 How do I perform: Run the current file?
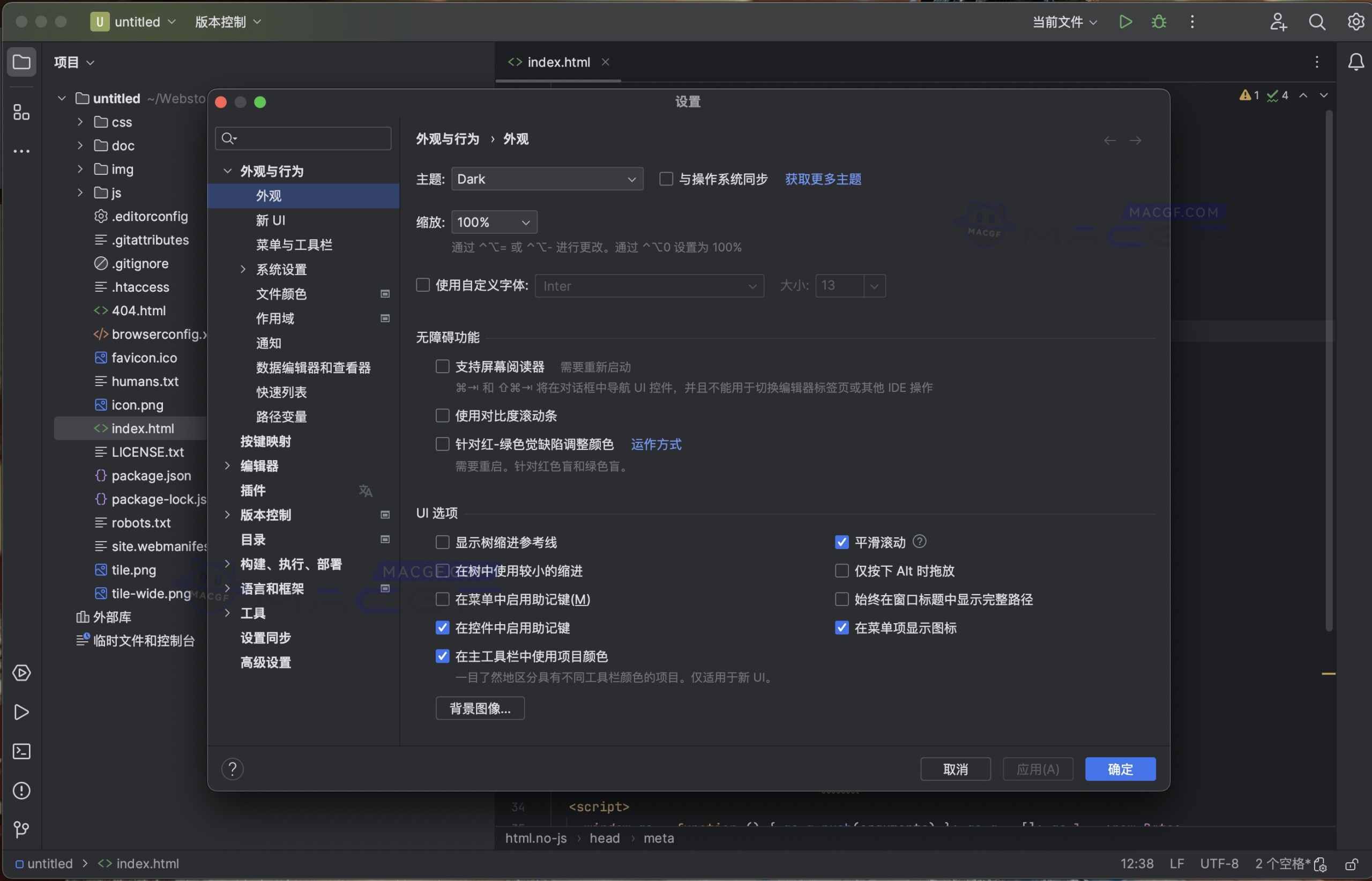coord(1124,22)
